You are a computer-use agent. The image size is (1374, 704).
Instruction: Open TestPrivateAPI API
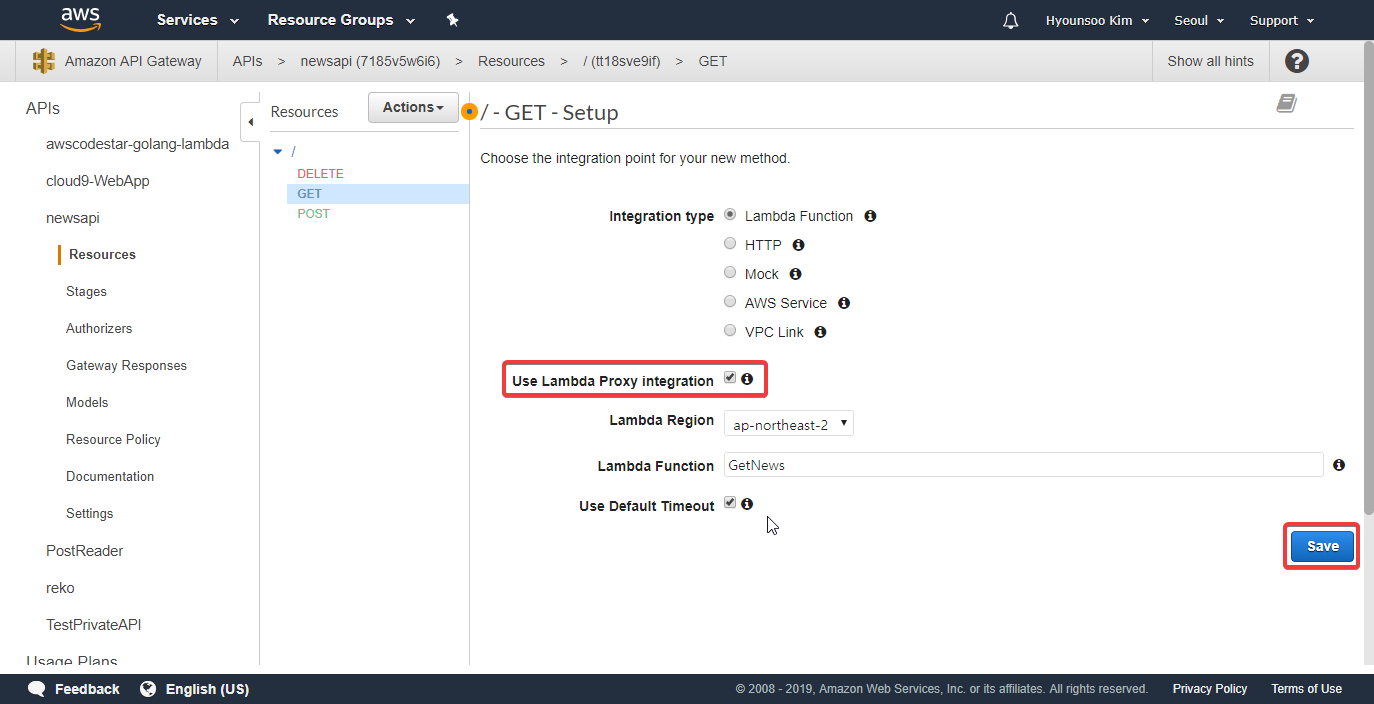coord(94,625)
